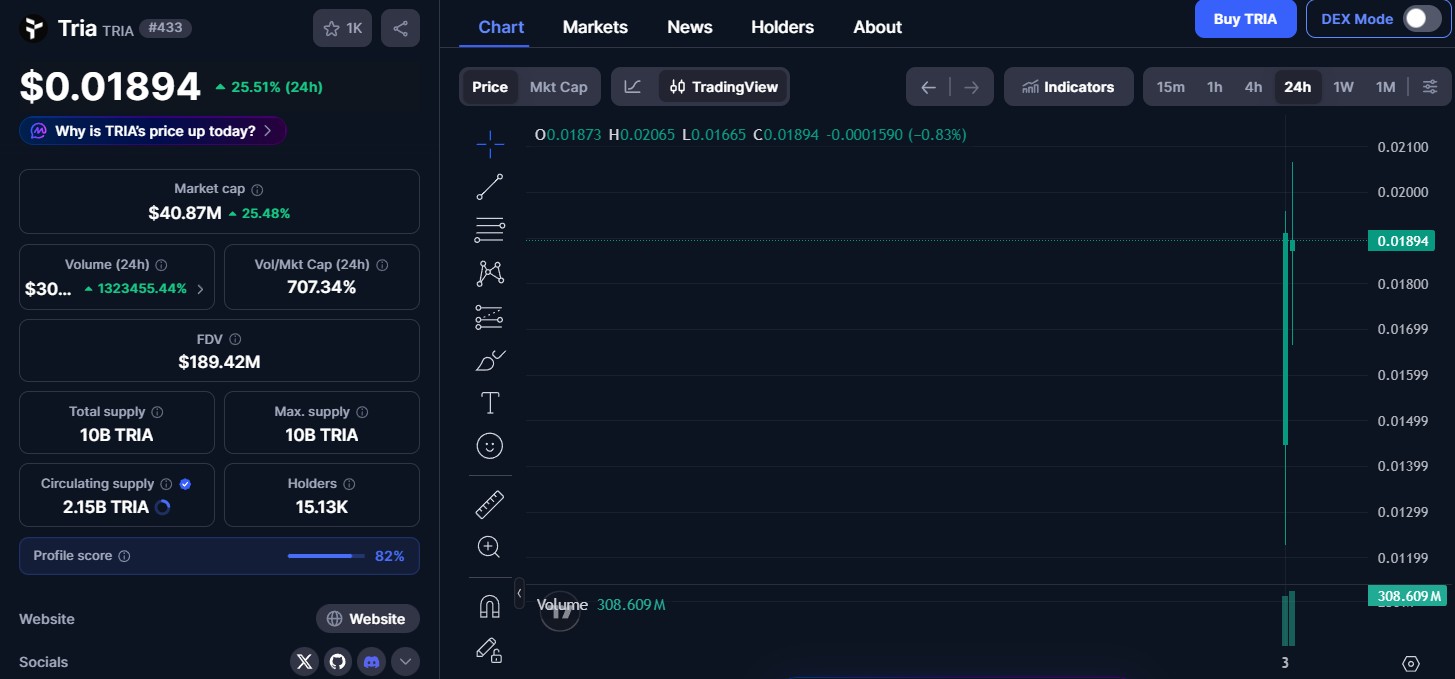1455x679 pixels.
Task: Click 'Why is TRIA's price up today?'
Action: 153,131
